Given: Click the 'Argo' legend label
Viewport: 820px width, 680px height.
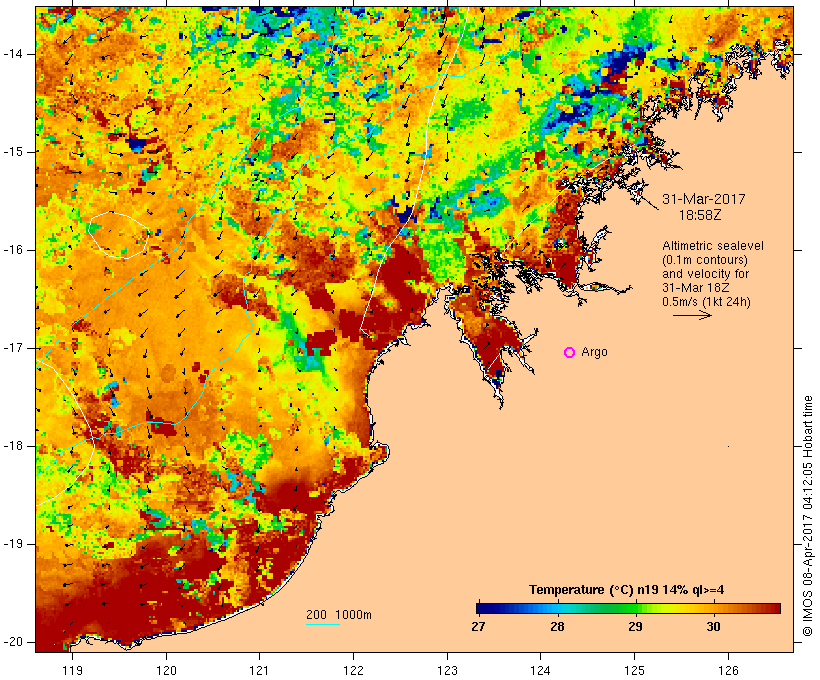Looking at the screenshot, I should [595, 352].
